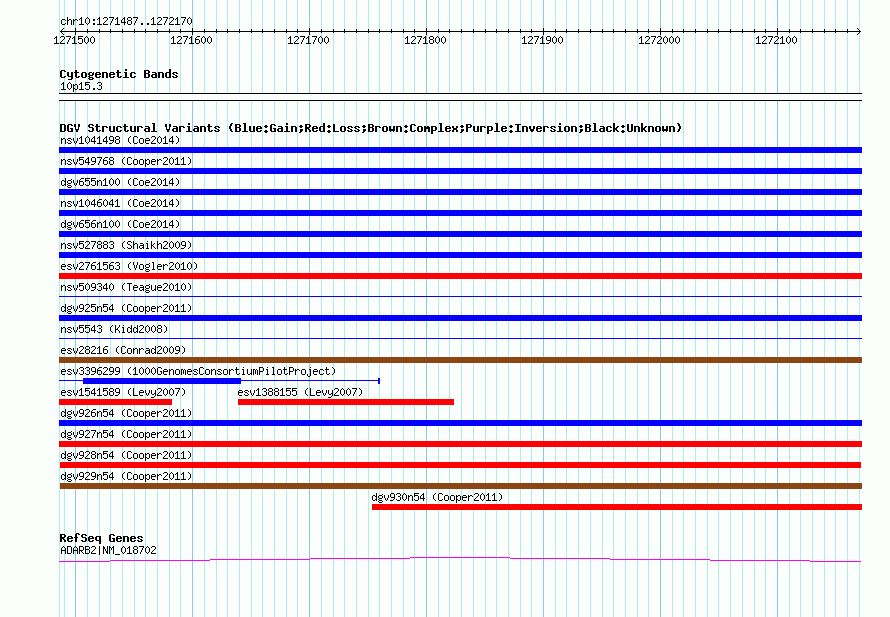Click the short blue bar under esv3396299

(162, 381)
